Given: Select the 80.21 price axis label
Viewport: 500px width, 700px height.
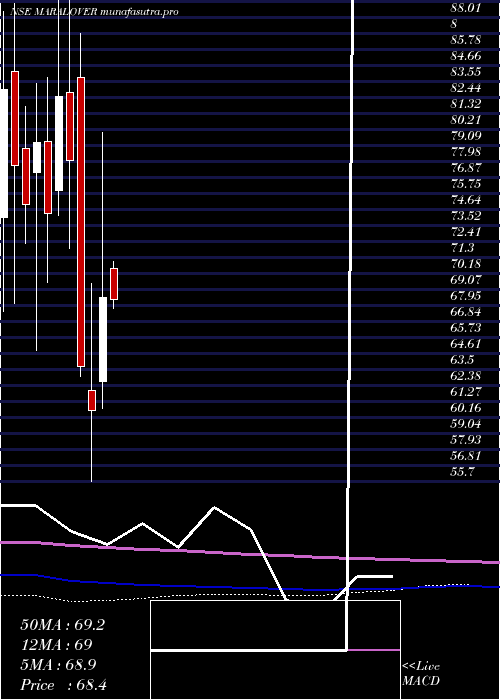Looking at the screenshot, I should pyautogui.click(x=466, y=120).
